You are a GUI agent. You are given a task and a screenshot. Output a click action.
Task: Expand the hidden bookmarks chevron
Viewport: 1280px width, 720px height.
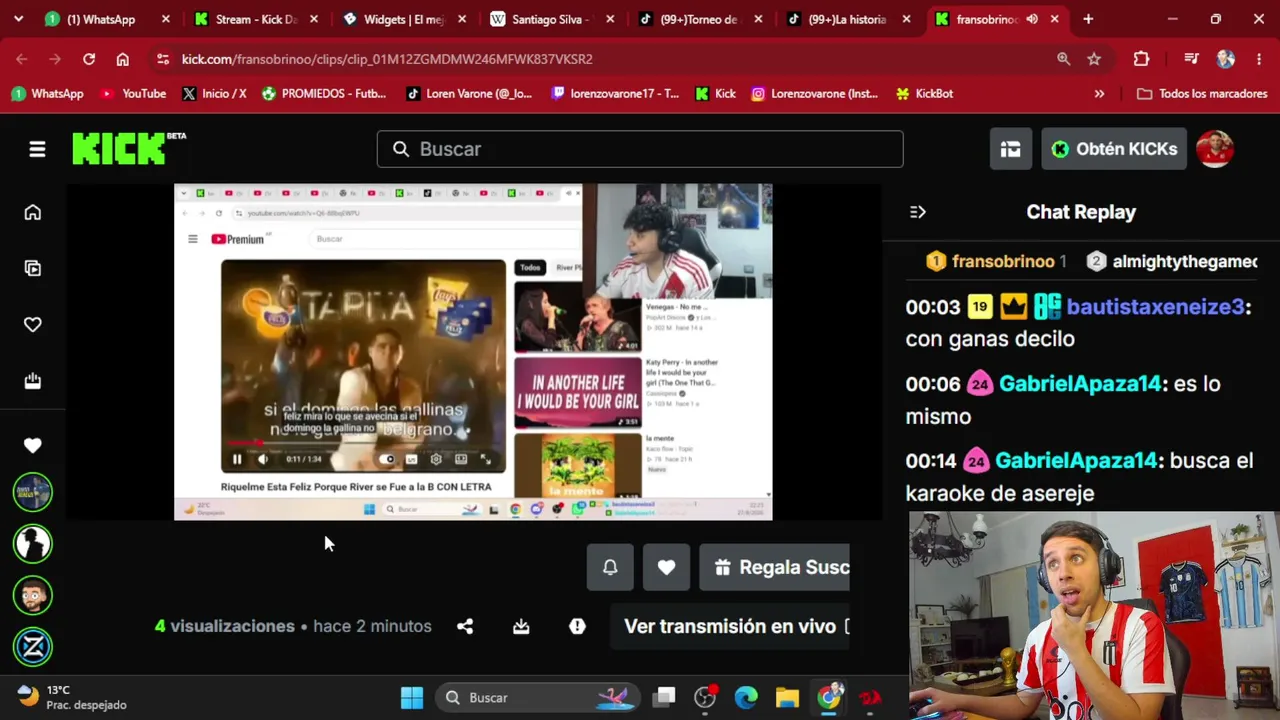coord(1099,94)
